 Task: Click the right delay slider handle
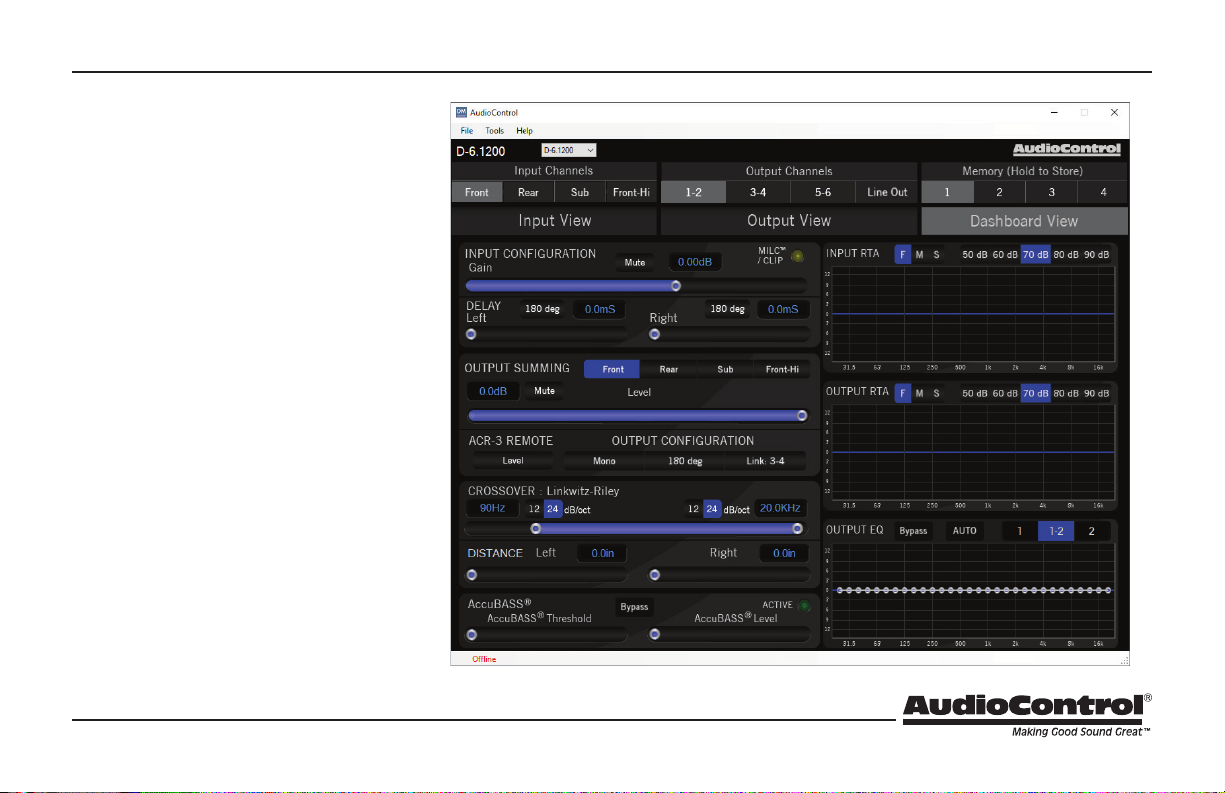[x=654, y=334]
